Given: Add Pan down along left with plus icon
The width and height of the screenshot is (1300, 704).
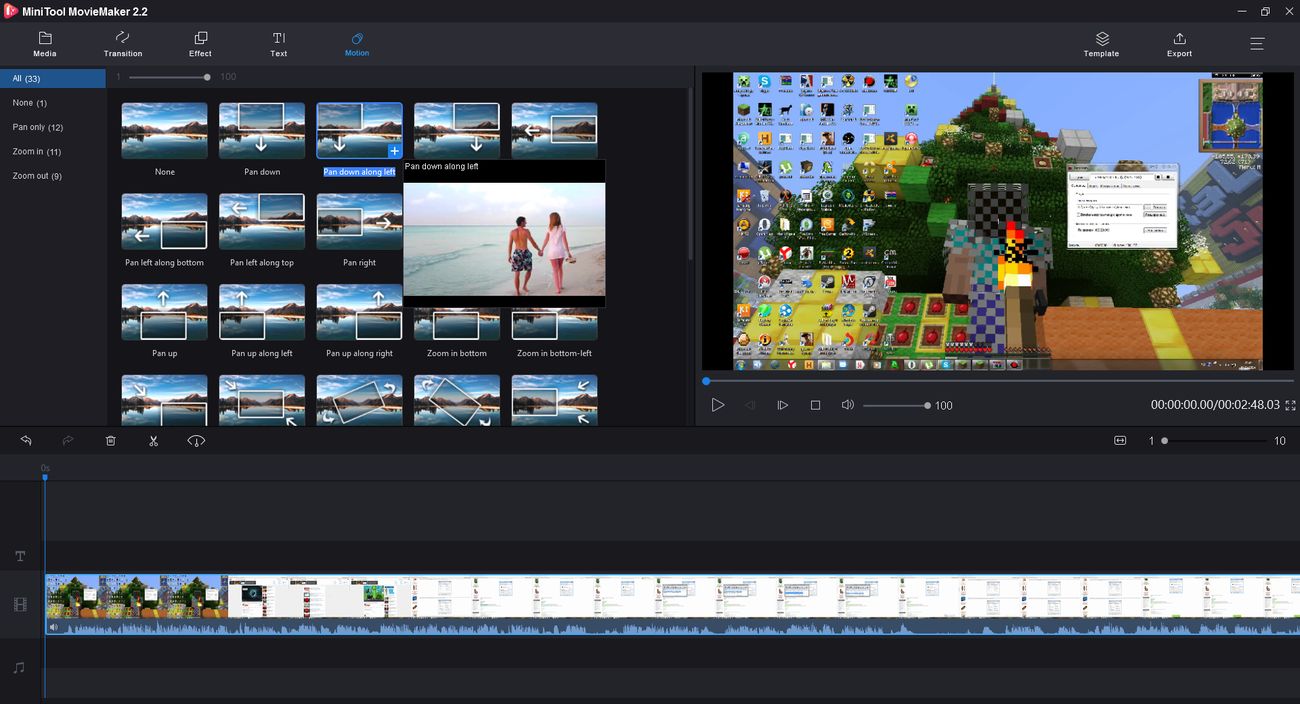Looking at the screenshot, I should (x=394, y=150).
